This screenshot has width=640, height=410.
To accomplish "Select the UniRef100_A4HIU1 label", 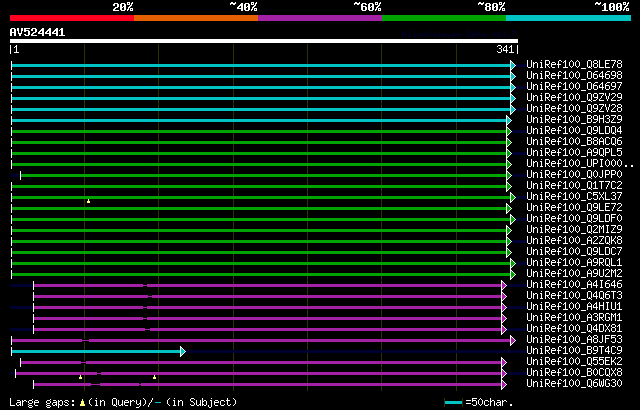I will pos(574,307).
